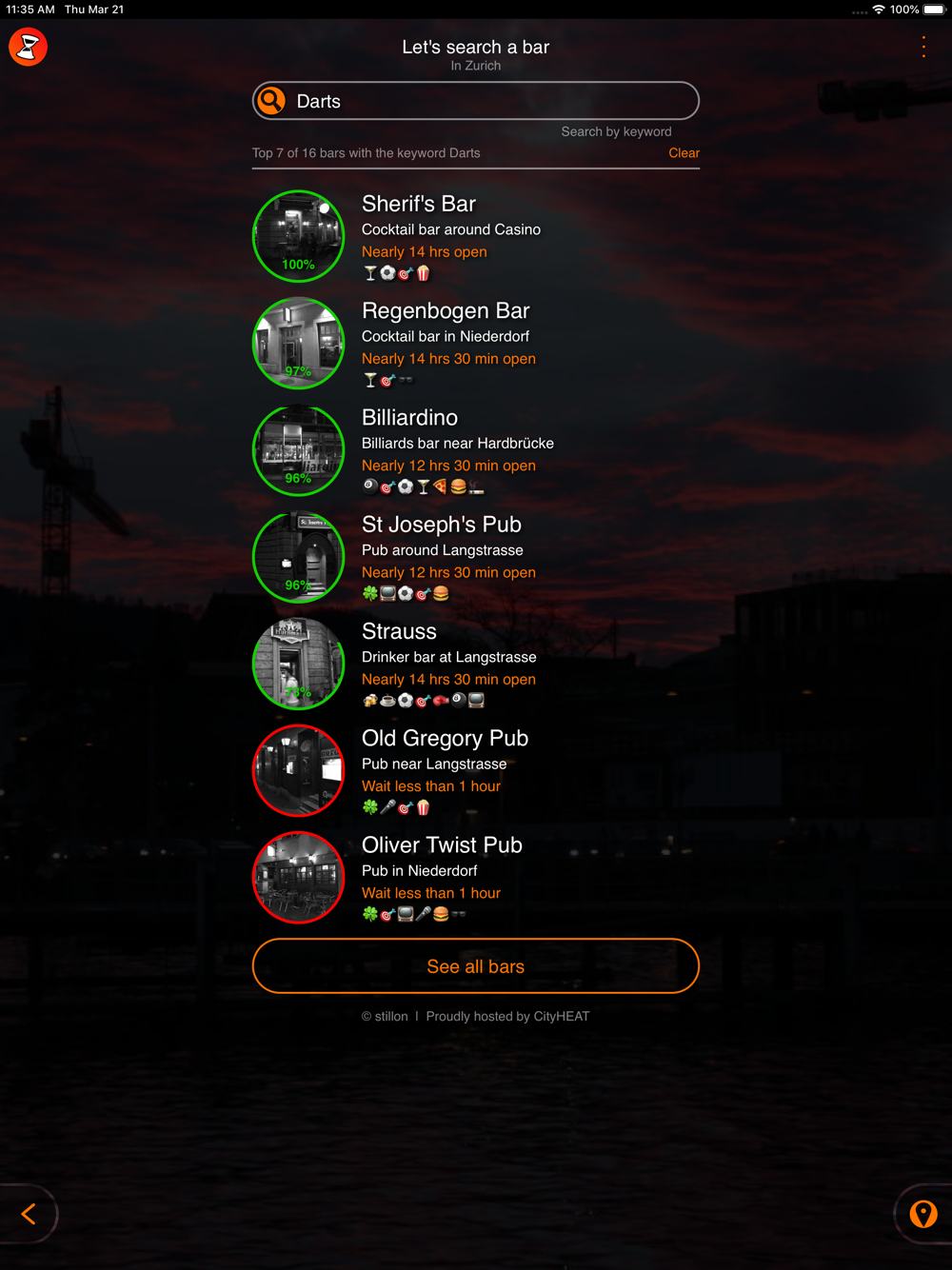Select the Billiardino bar entry

pos(476,450)
